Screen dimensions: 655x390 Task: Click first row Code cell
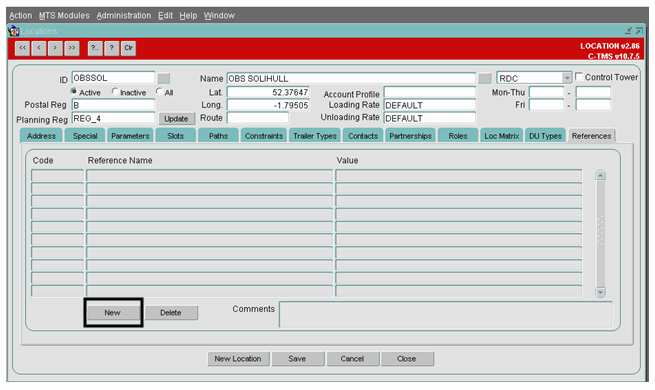click(57, 175)
